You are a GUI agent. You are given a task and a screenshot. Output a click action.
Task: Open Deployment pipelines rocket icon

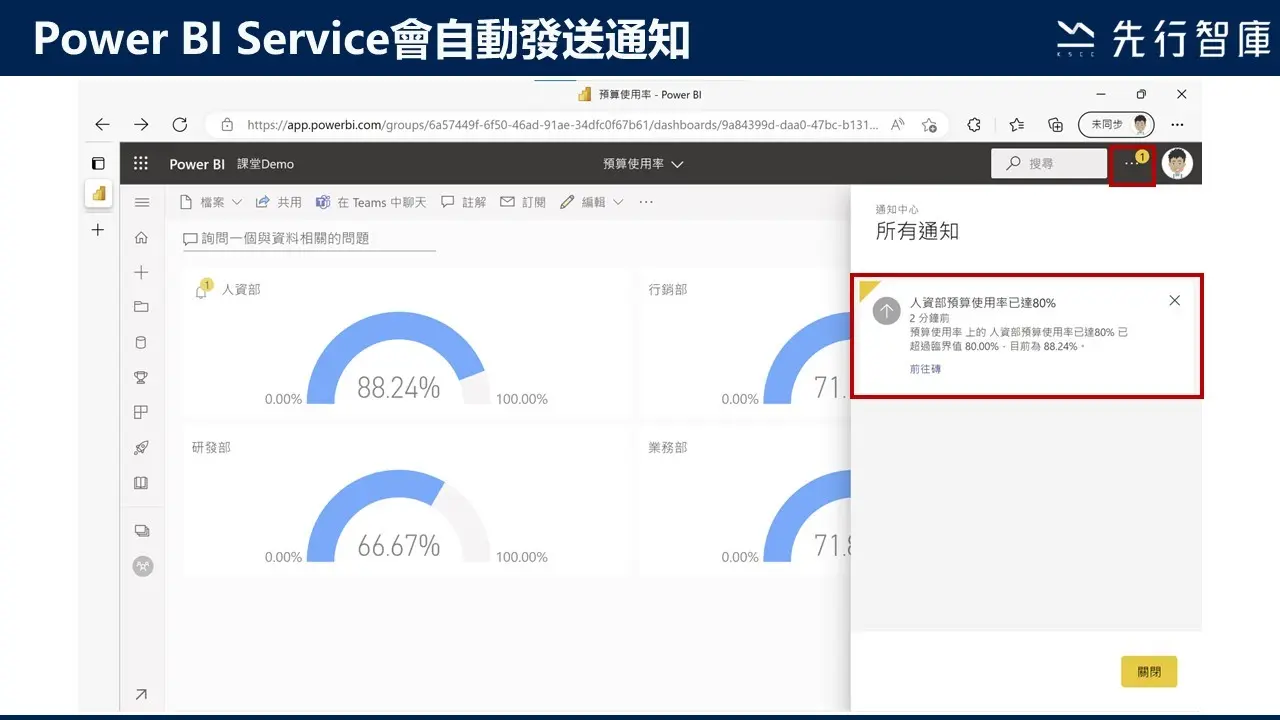141,448
